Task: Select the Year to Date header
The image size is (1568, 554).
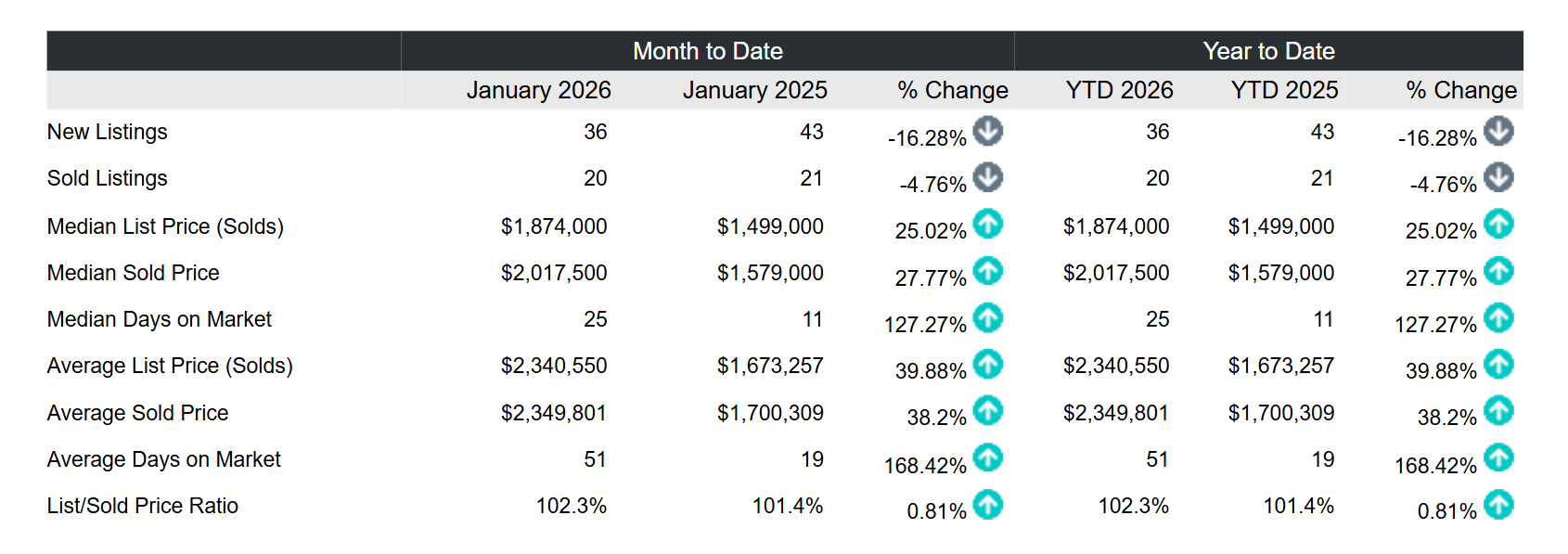Action: [1268, 51]
